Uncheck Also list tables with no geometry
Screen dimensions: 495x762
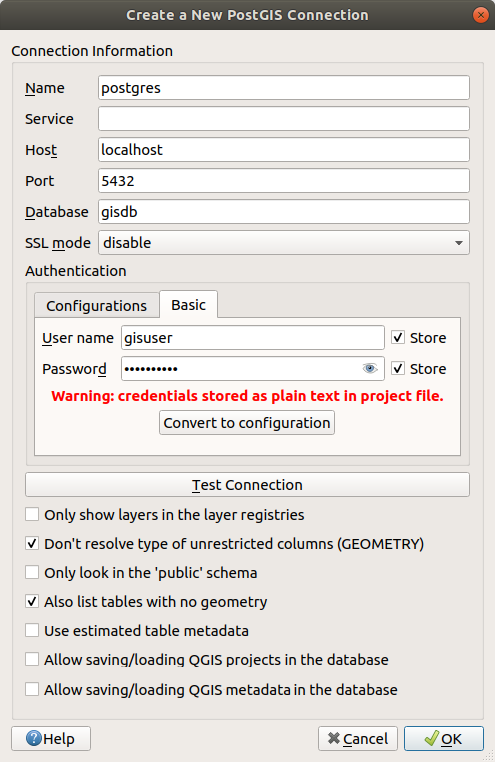tap(32, 601)
